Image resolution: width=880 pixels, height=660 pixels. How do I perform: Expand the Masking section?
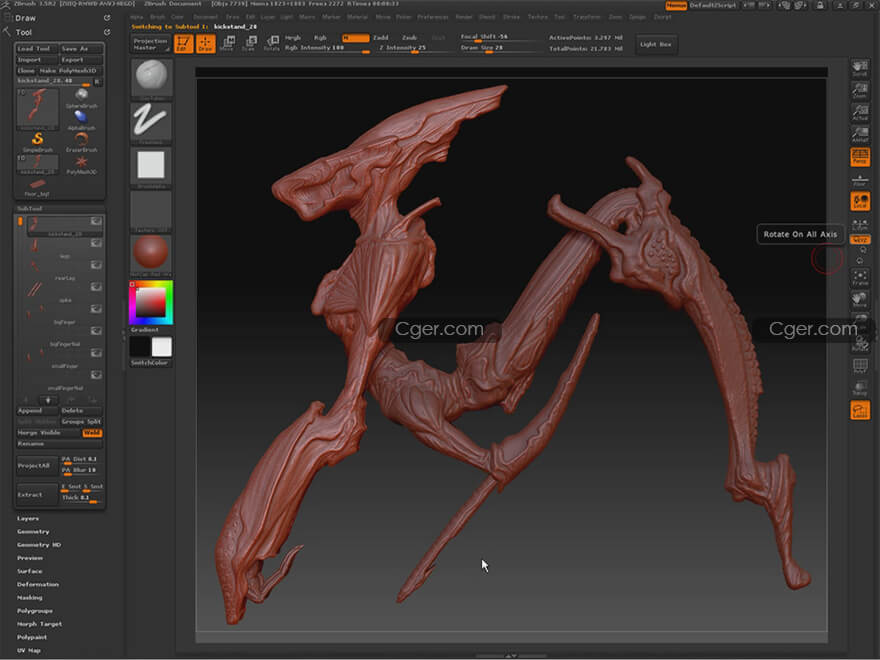click(30, 598)
